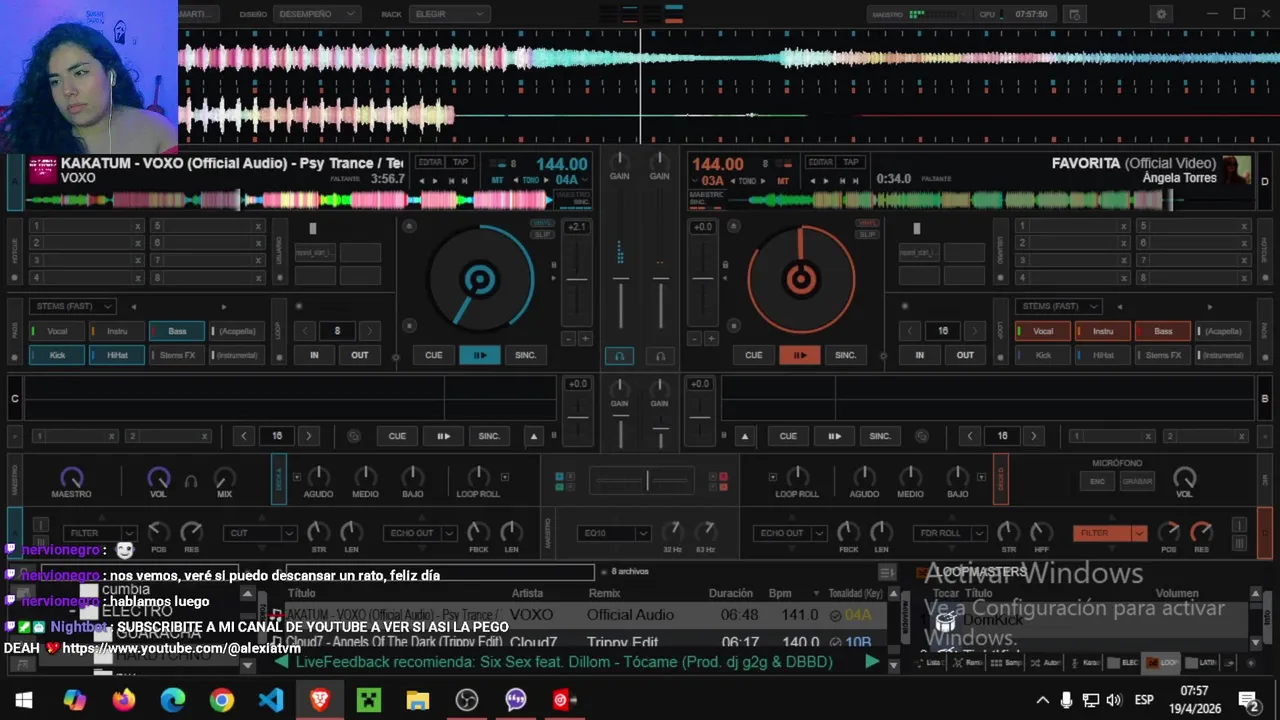Click TAP tab on right deck
Image resolution: width=1280 pixels, height=720 pixels.
coord(851,162)
